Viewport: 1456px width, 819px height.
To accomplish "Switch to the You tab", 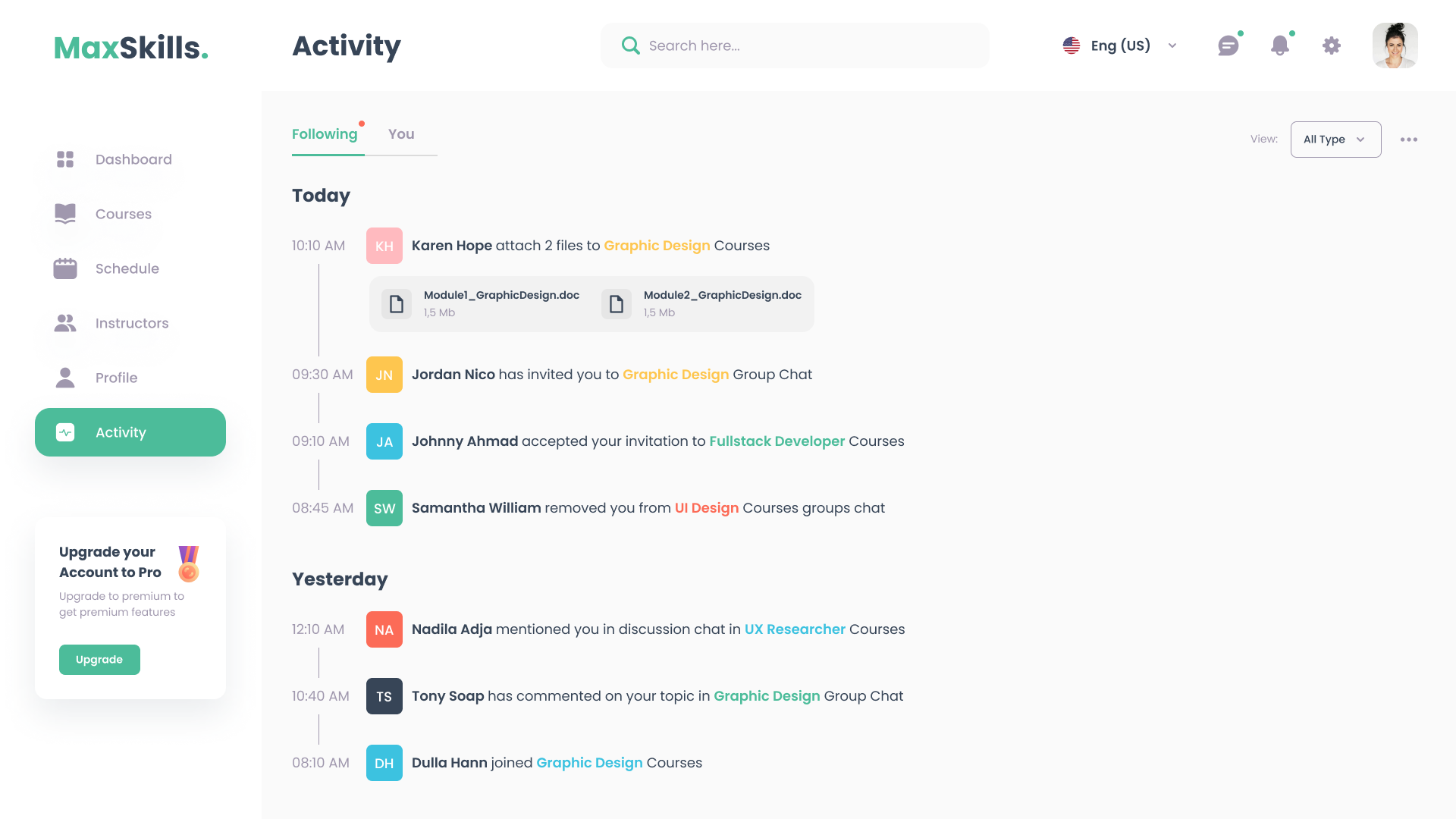I will pyautogui.click(x=401, y=134).
